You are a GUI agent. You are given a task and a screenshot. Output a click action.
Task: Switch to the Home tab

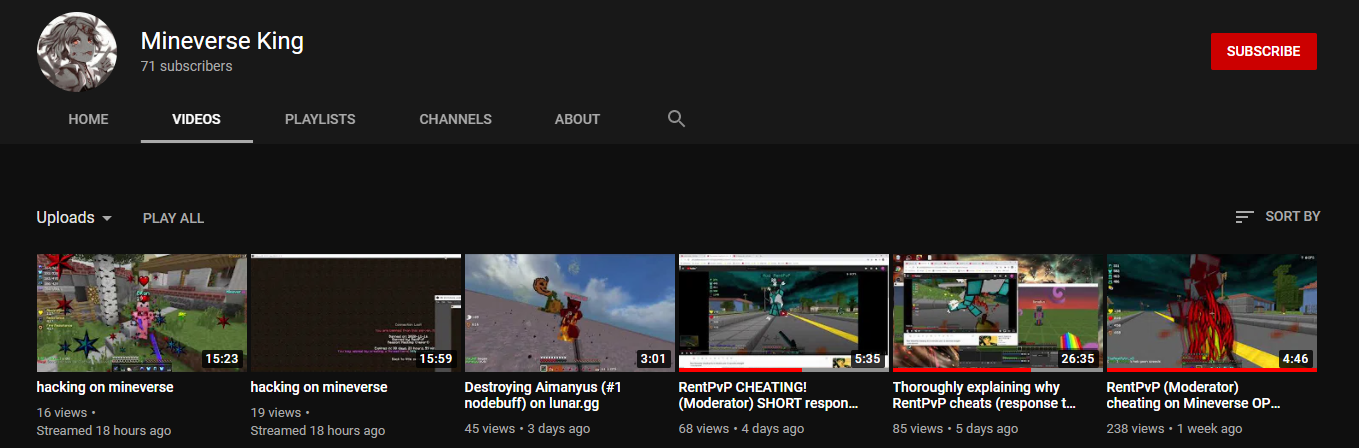click(88, 119)
